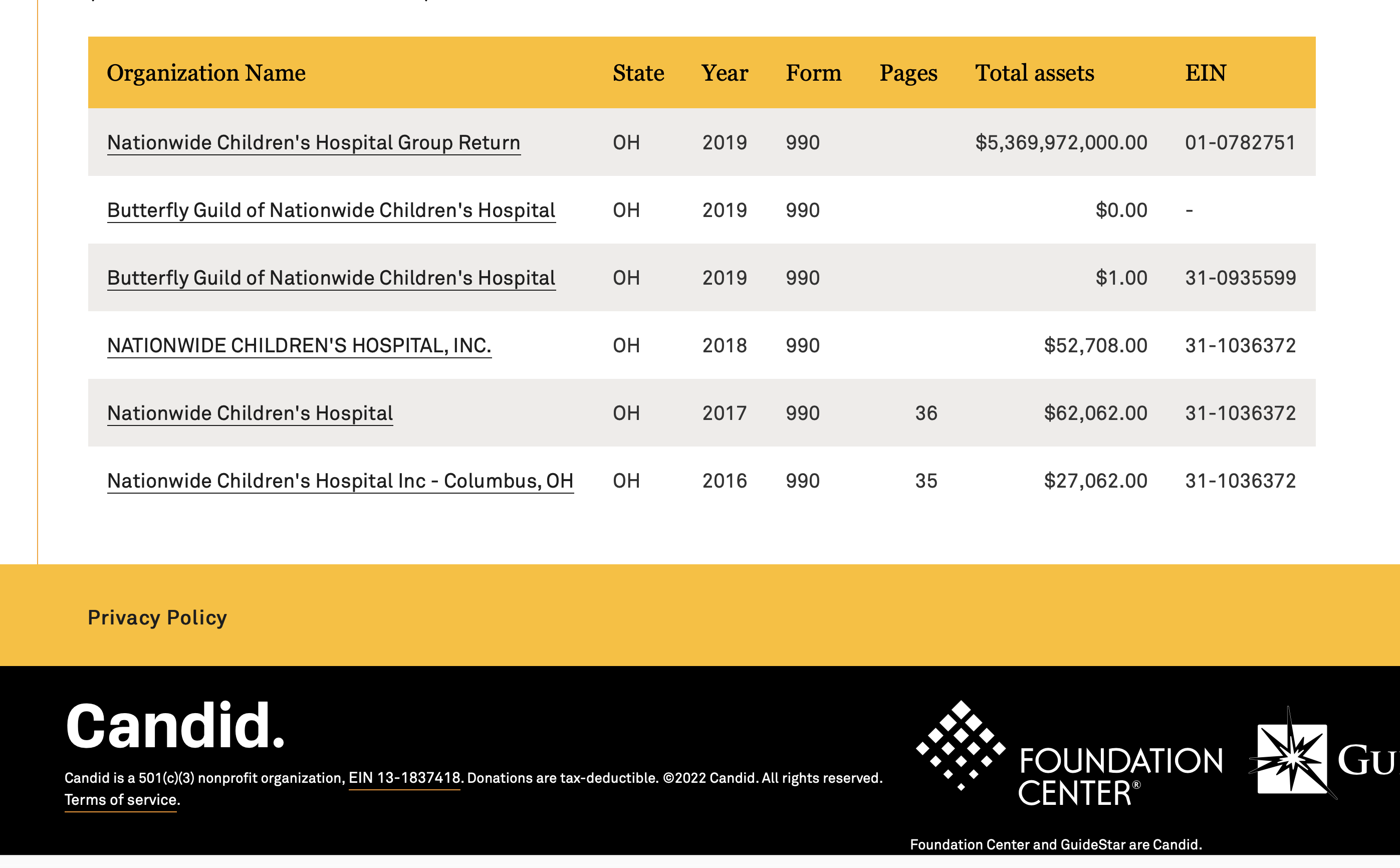The image size is (1400, 868).
Task: Click the Total assets column header
Action: click(x=1034, y=73)
